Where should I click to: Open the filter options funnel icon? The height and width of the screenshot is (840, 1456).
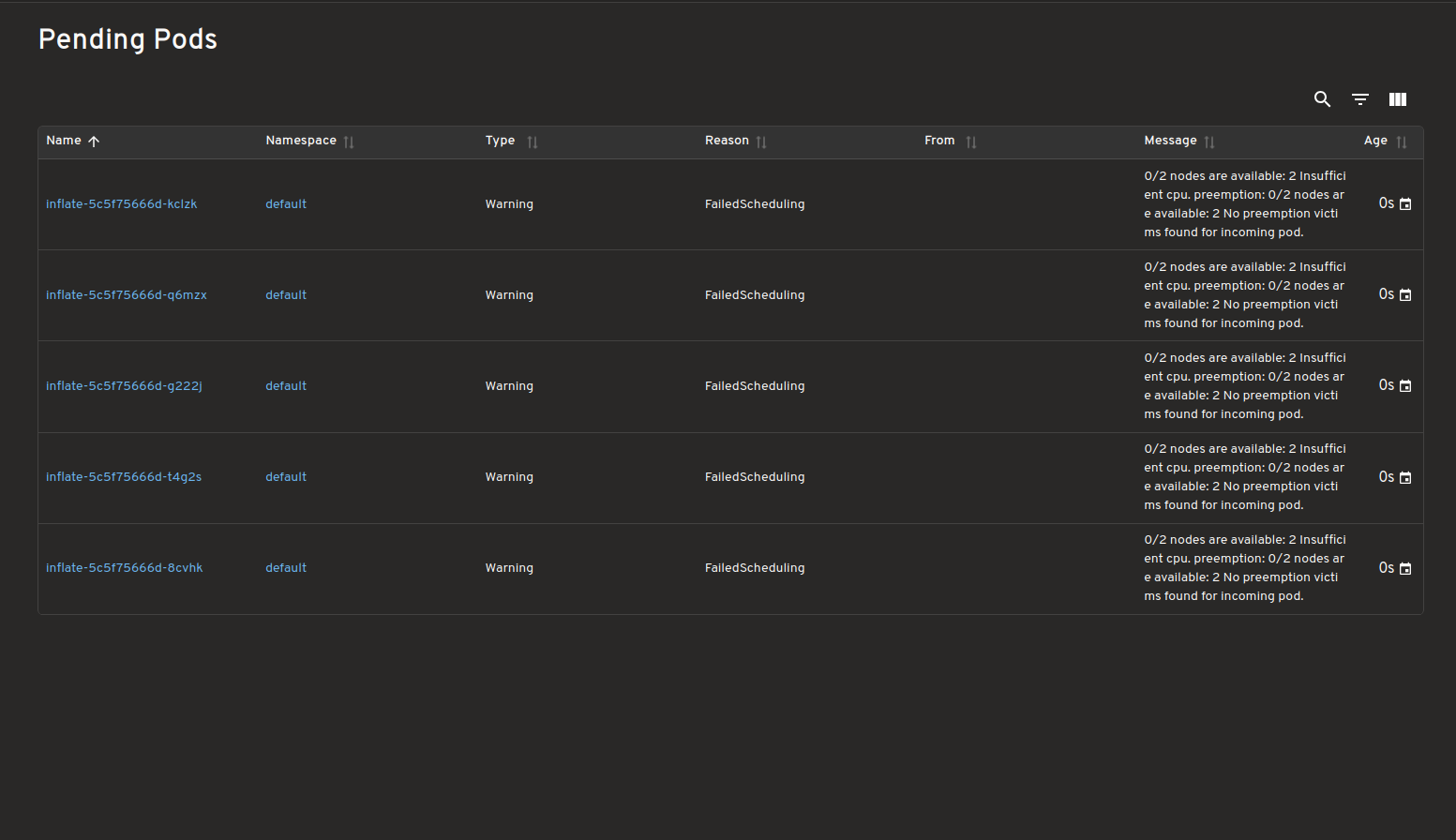pos(1359,99)
